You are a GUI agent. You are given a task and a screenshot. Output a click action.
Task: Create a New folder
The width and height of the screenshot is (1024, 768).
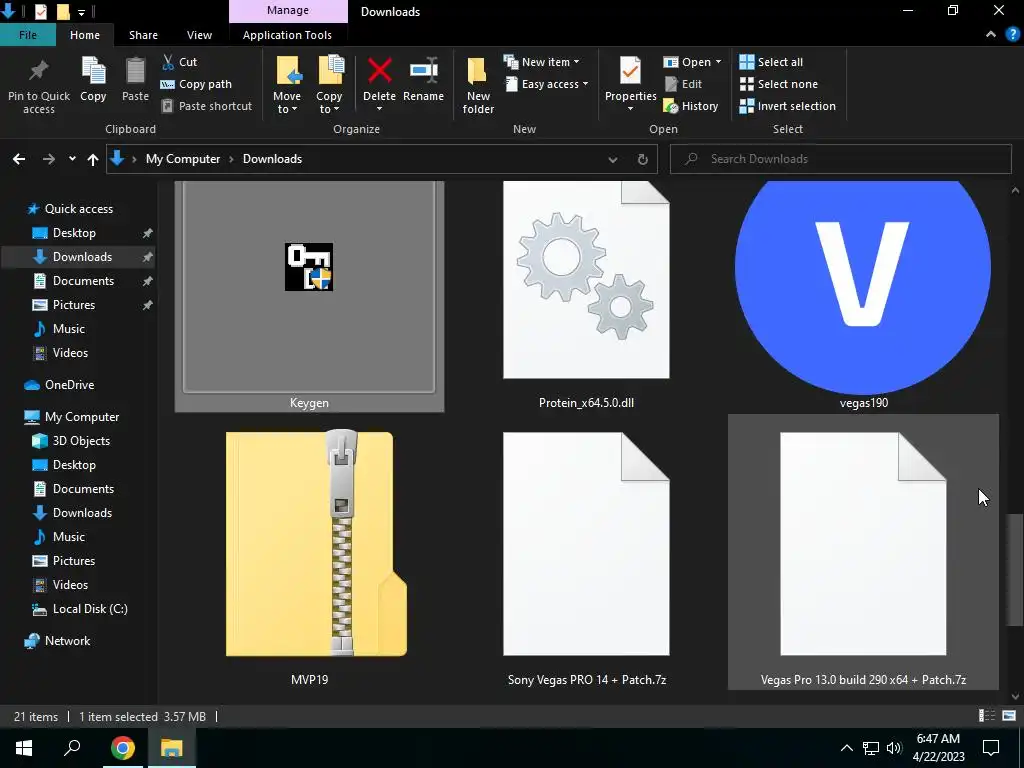tap(478, 85)
